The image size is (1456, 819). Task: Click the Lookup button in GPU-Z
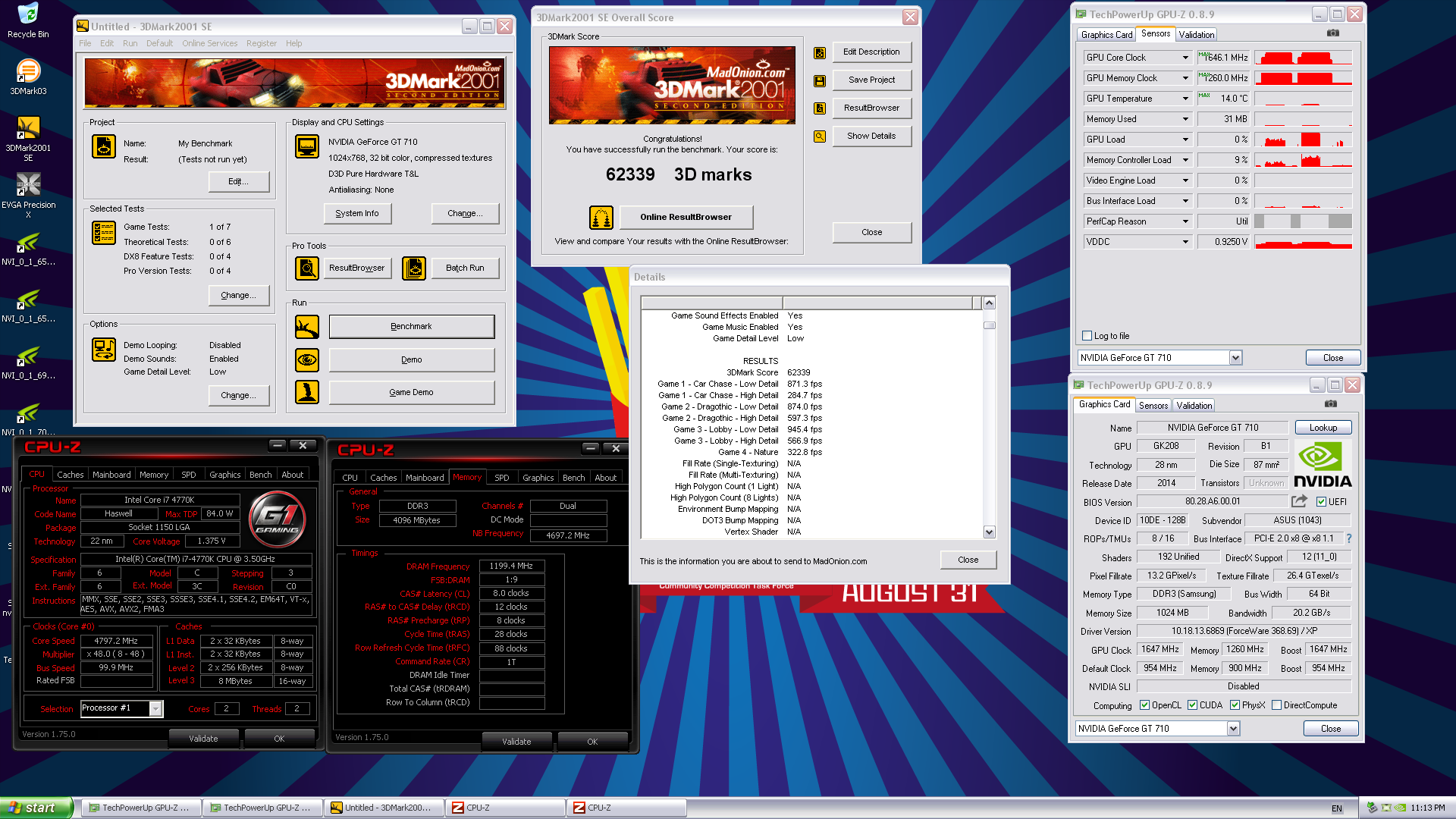click(1323, 428)
